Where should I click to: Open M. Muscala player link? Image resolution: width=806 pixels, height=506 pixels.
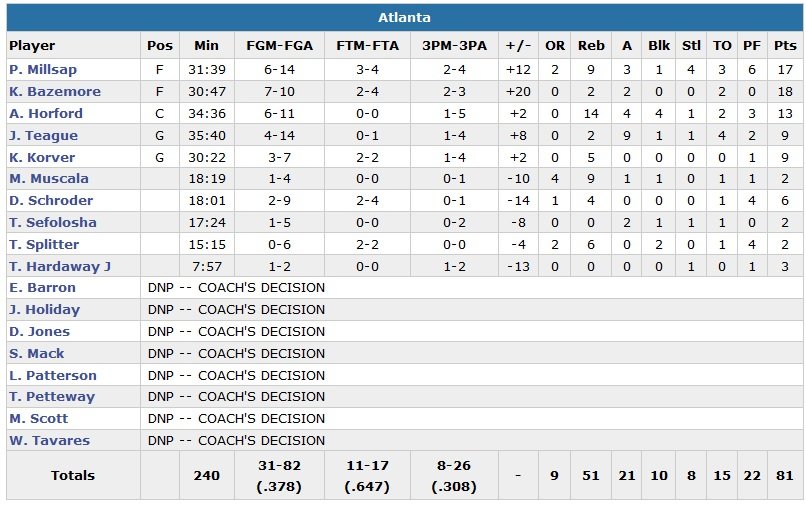tap(49, 179)
